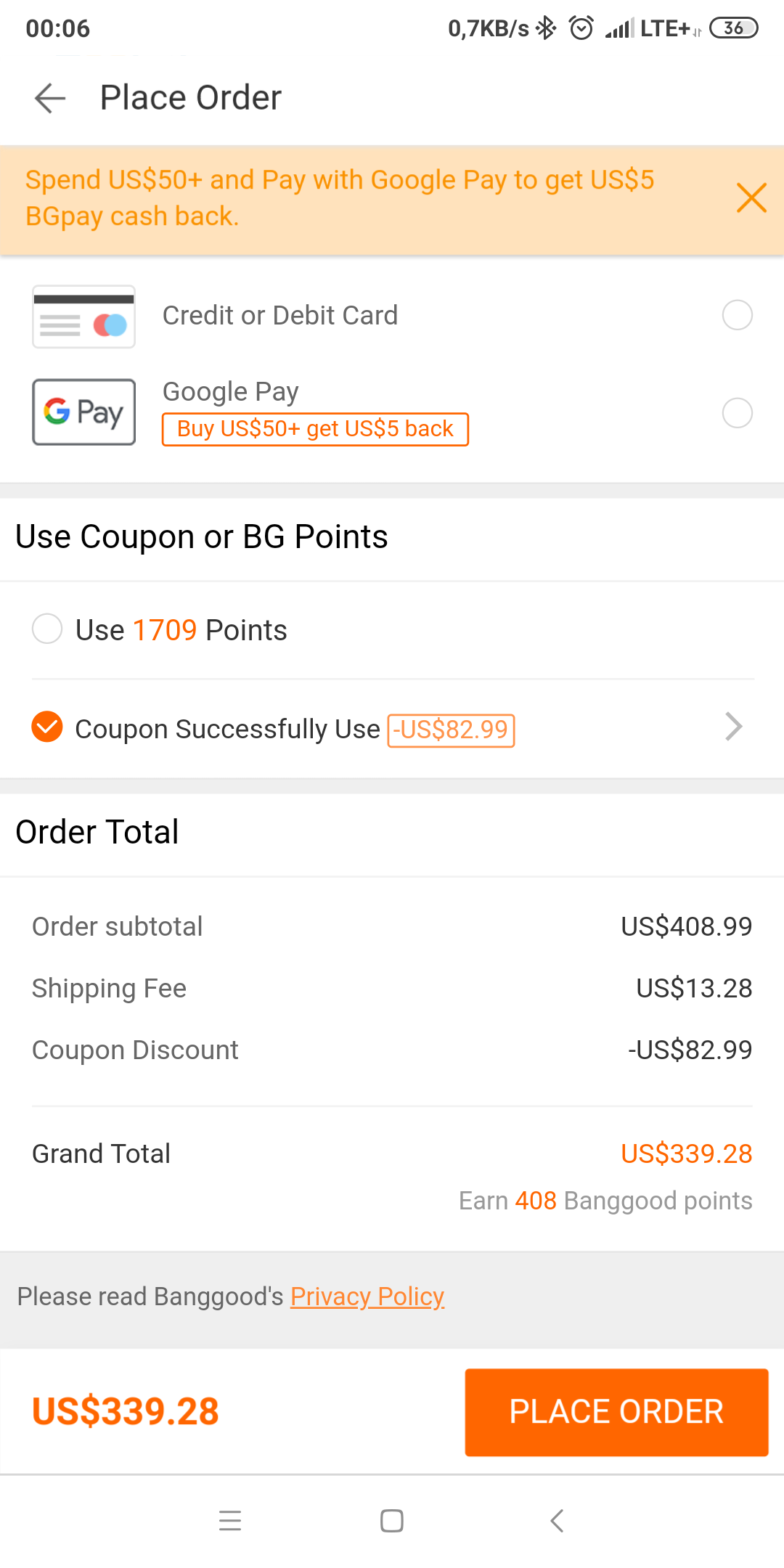Tap Buy US$50+ get US$5 back label
The image size is (784, 1568).
coord(315,429)
